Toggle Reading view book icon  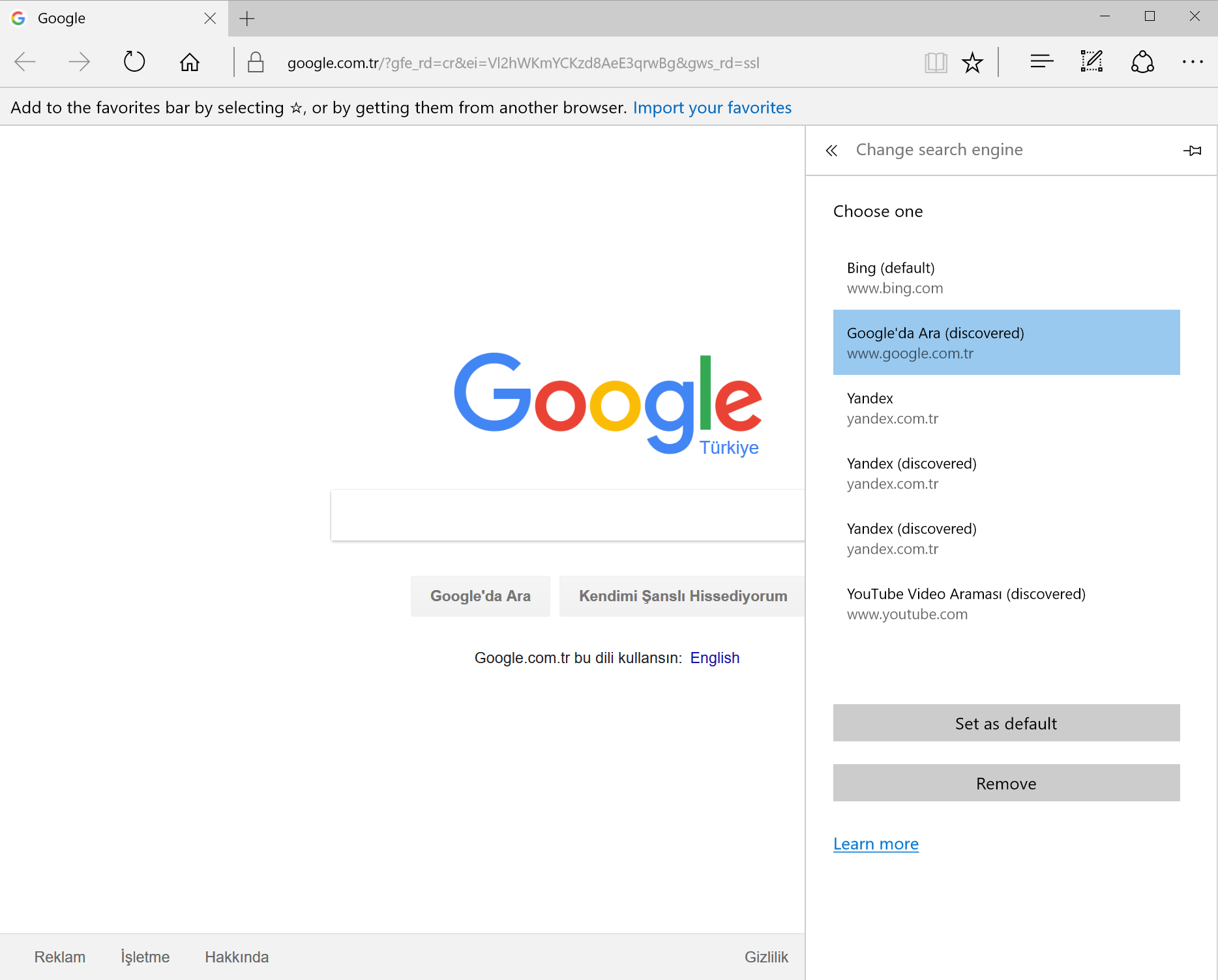tap(936, 63)
